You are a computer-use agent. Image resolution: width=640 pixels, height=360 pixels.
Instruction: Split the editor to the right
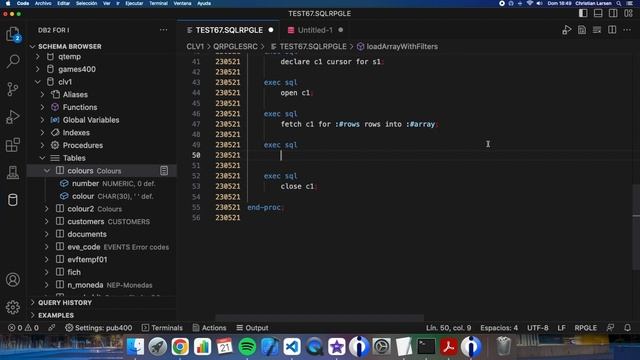pyautogui.click(x=612, y=30)
